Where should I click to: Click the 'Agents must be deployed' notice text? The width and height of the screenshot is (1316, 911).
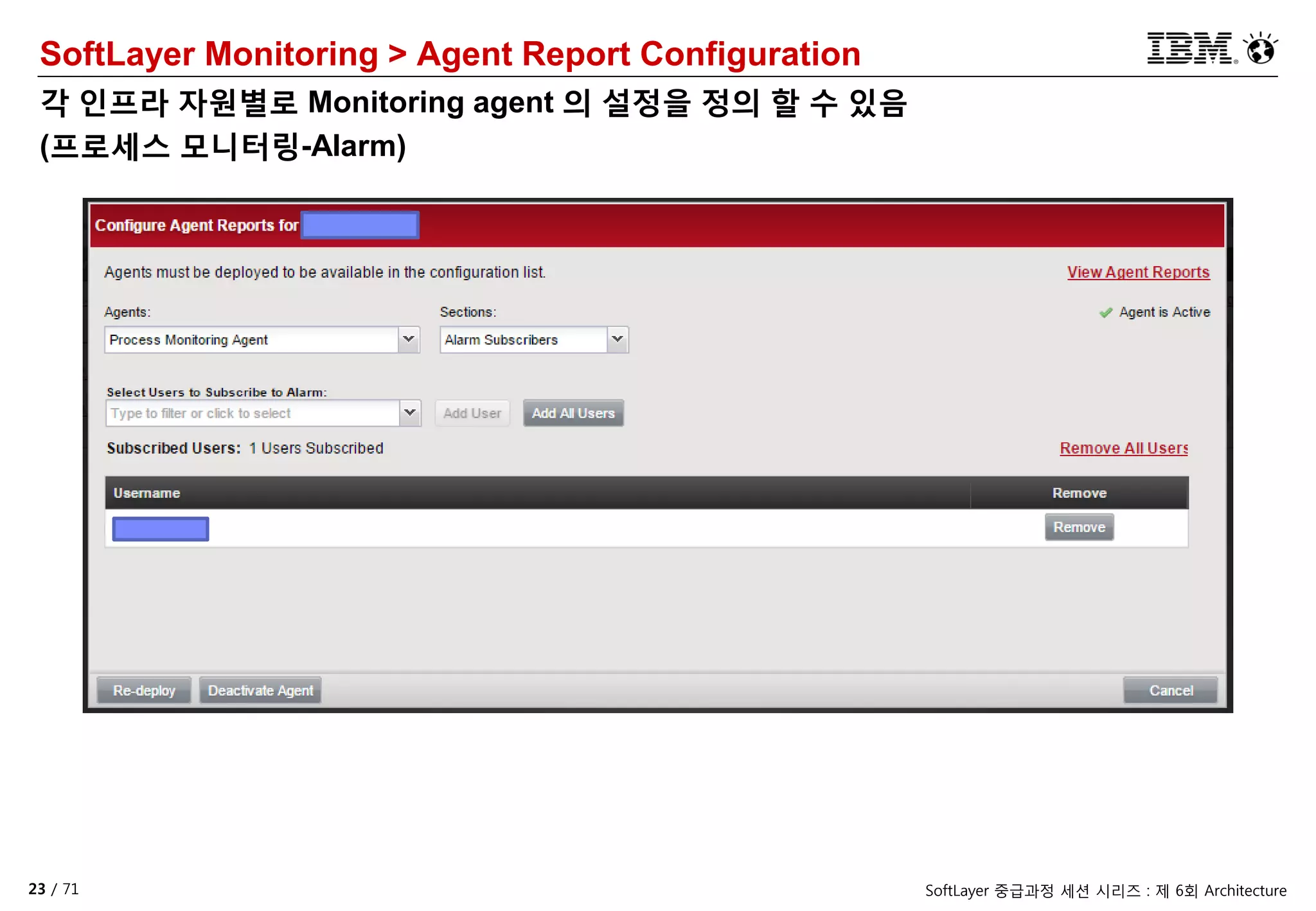point(325,272)
